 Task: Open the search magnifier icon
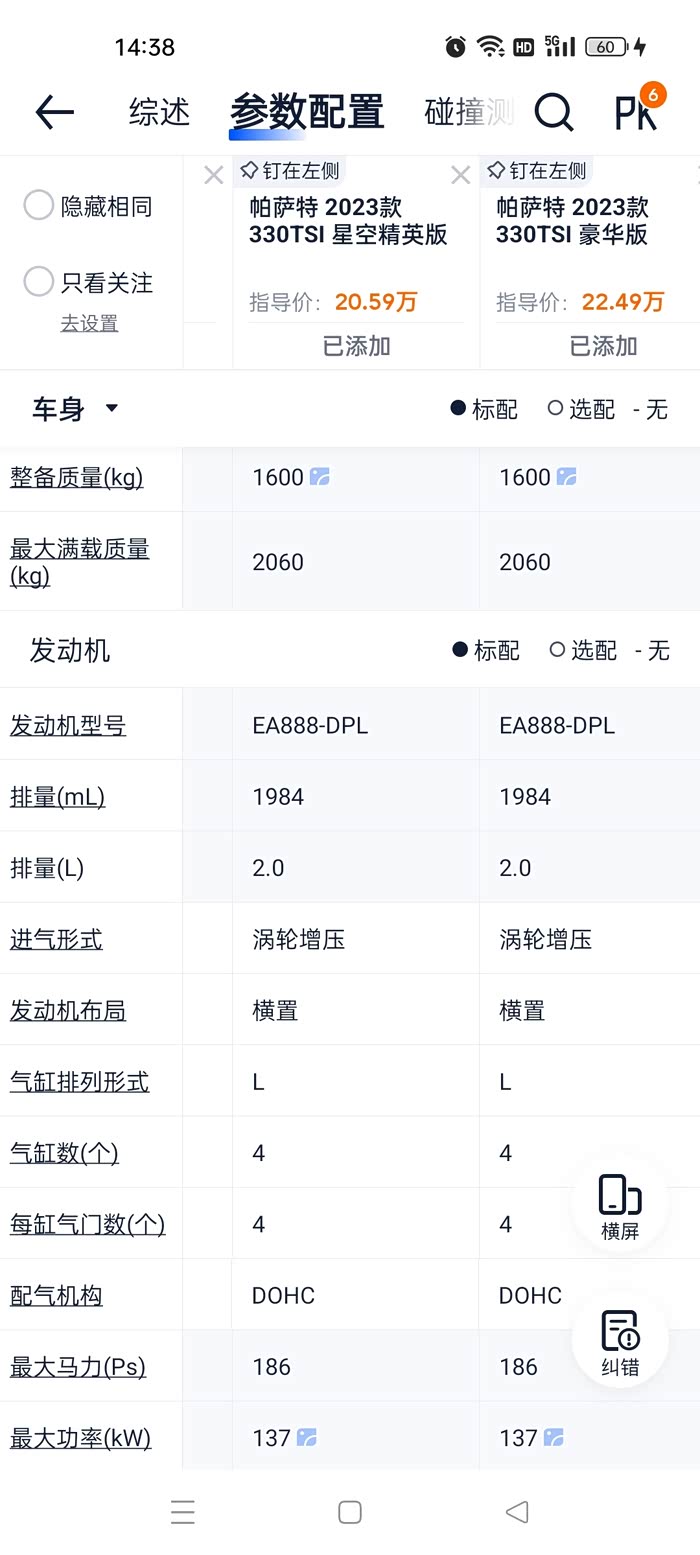click(553, 112)
